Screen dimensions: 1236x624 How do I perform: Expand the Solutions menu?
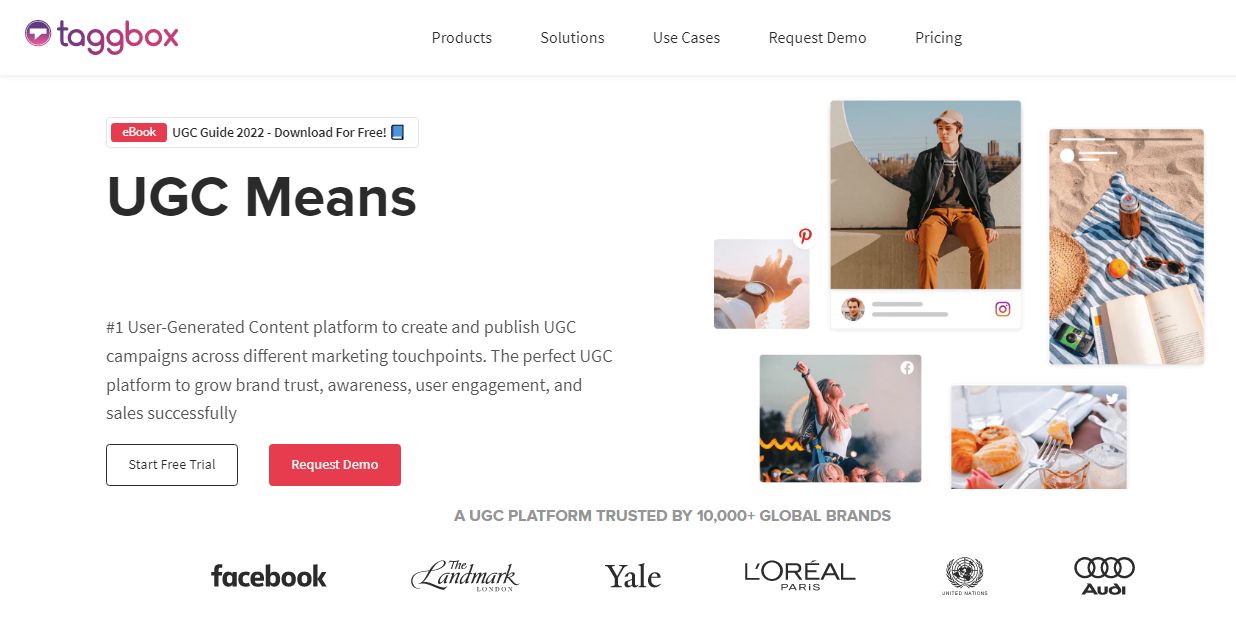[572, 38]
